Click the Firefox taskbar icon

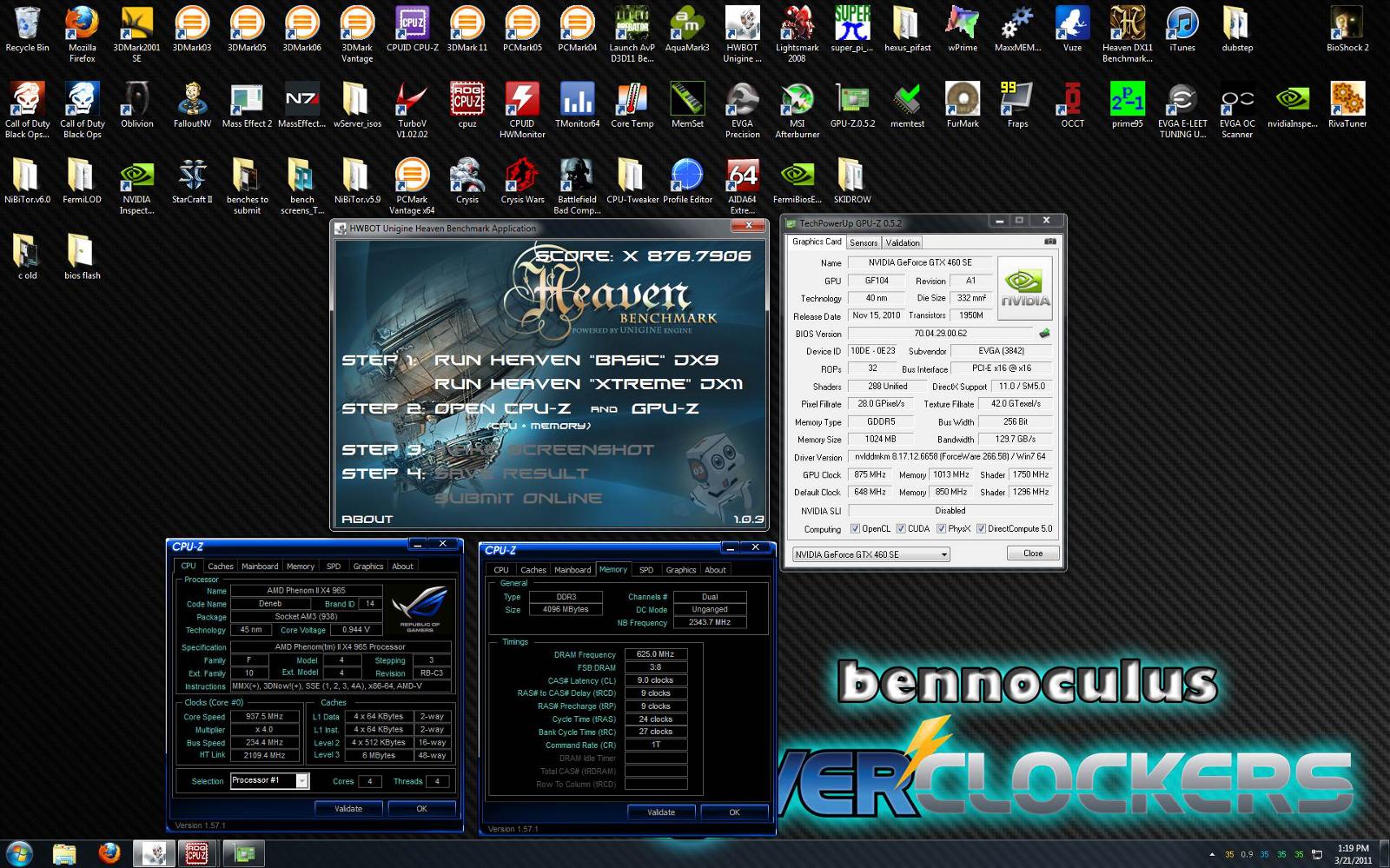109,853
